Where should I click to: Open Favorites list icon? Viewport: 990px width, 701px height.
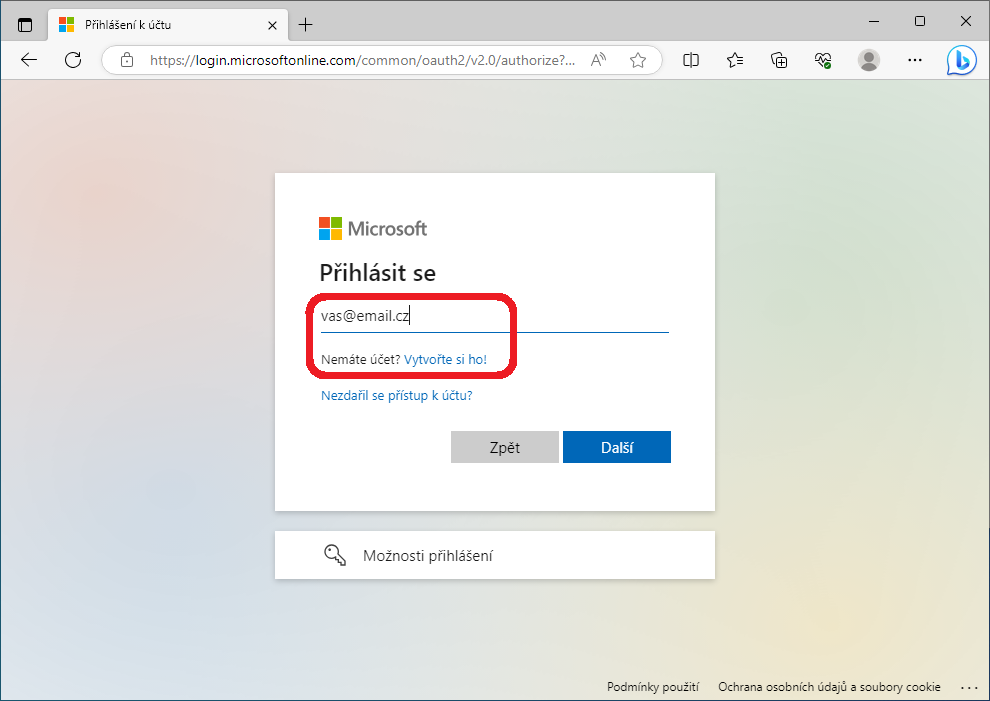click(735, 60)
